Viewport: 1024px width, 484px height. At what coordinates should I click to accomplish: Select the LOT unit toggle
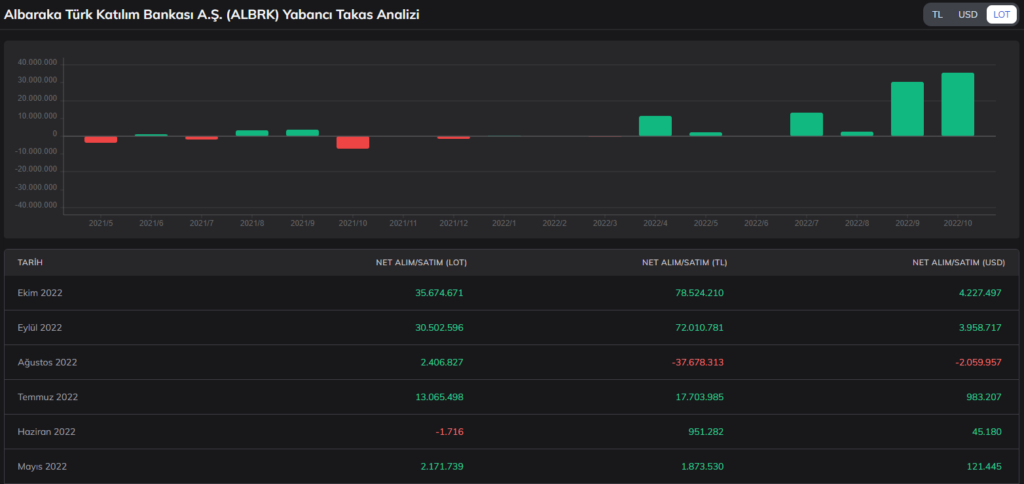point(1001,14)
